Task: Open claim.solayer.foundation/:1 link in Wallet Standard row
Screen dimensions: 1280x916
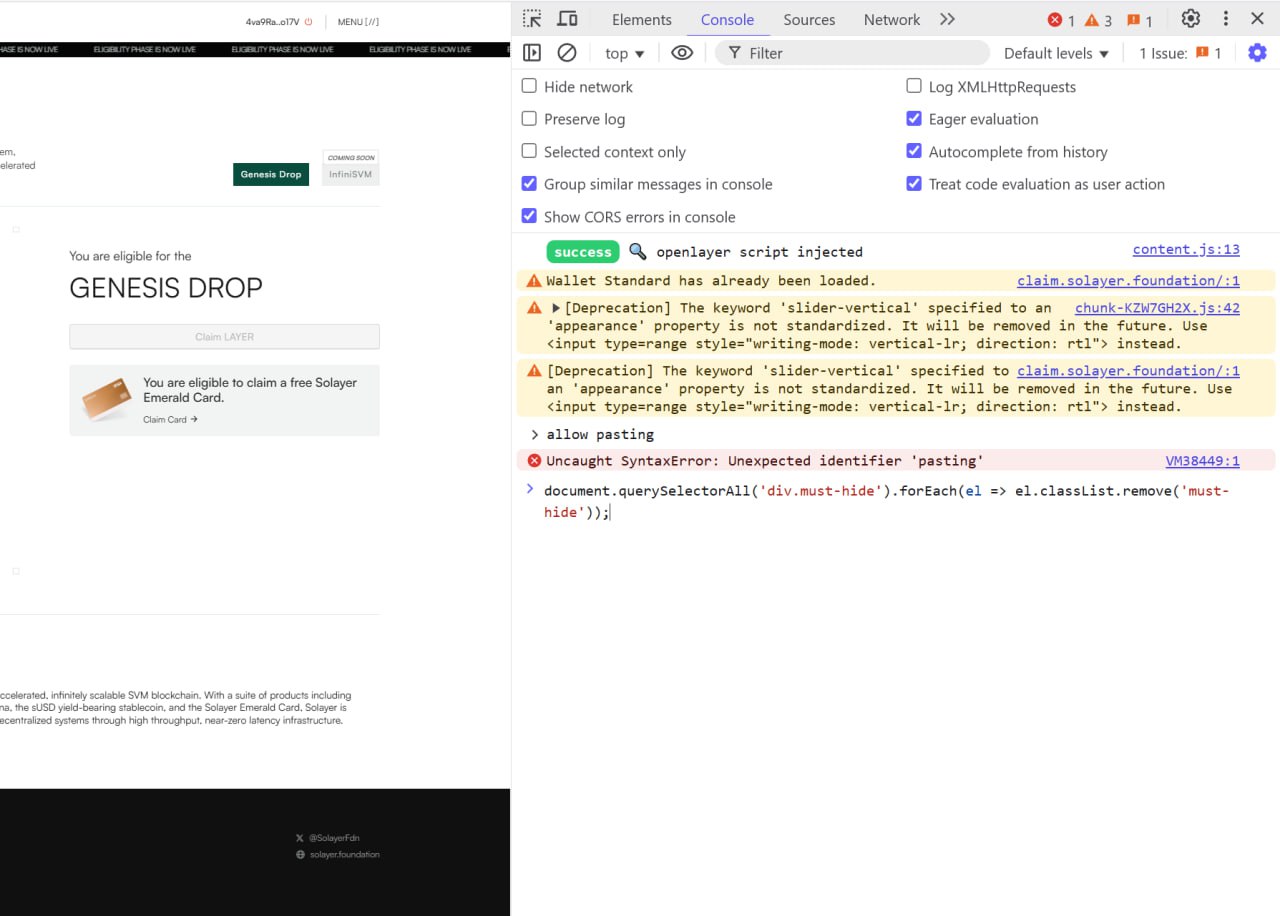Action: (x=1128, y=281)
